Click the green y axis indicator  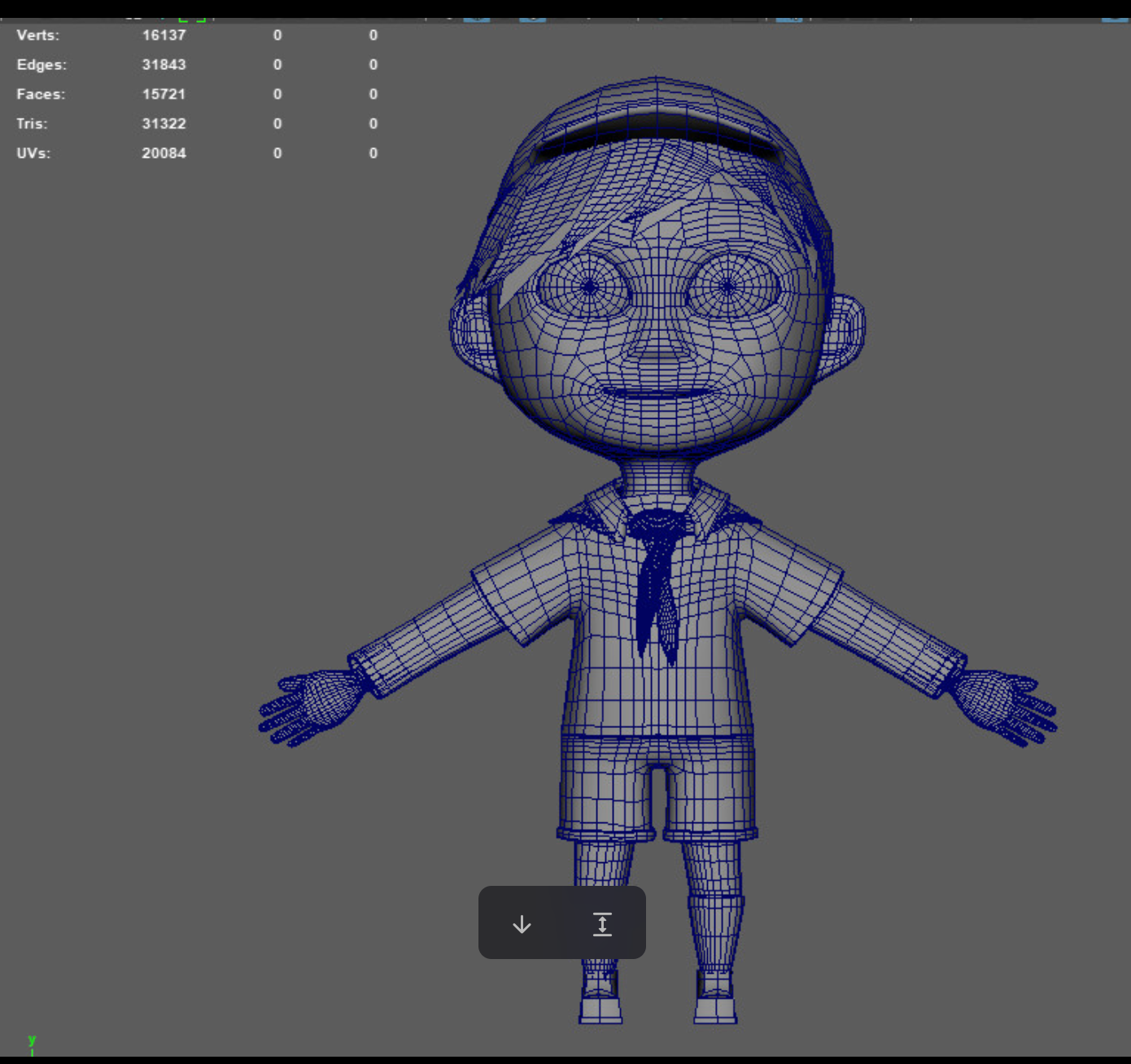coord(32,1040)
